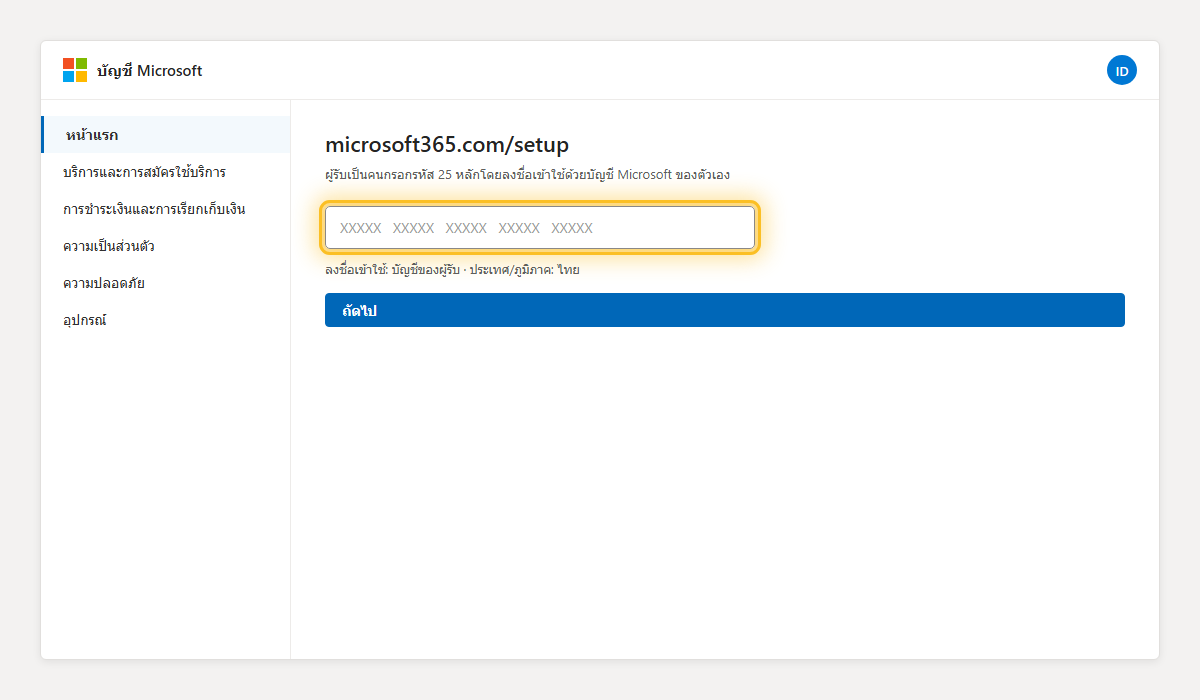The image size is (1200, 700).
Task: Open บริการและการสมัครใช้บริการ in the sidebar
Action: tap(166, 172)
